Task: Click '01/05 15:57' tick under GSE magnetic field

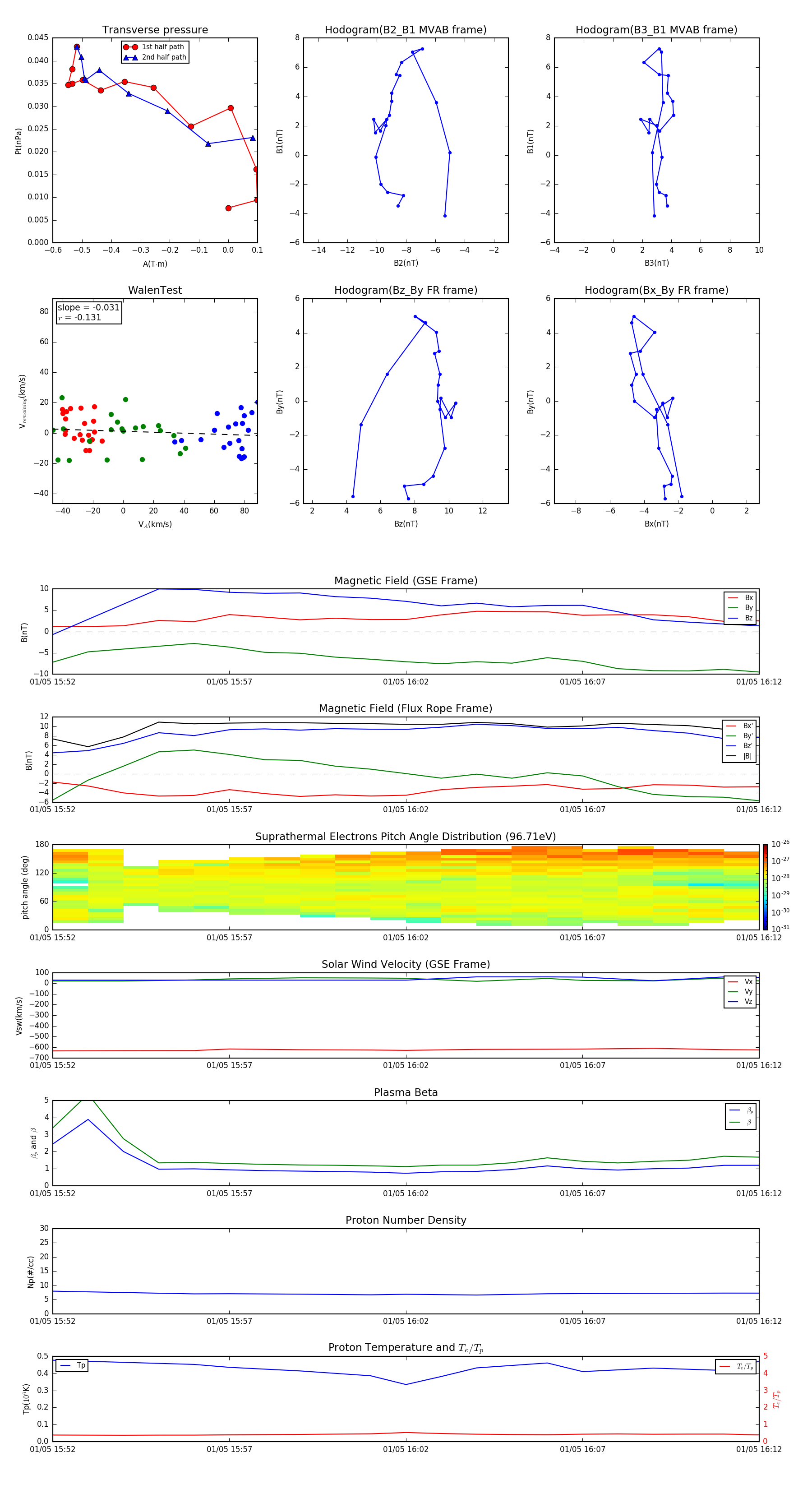Action: (x=230, y=681)
